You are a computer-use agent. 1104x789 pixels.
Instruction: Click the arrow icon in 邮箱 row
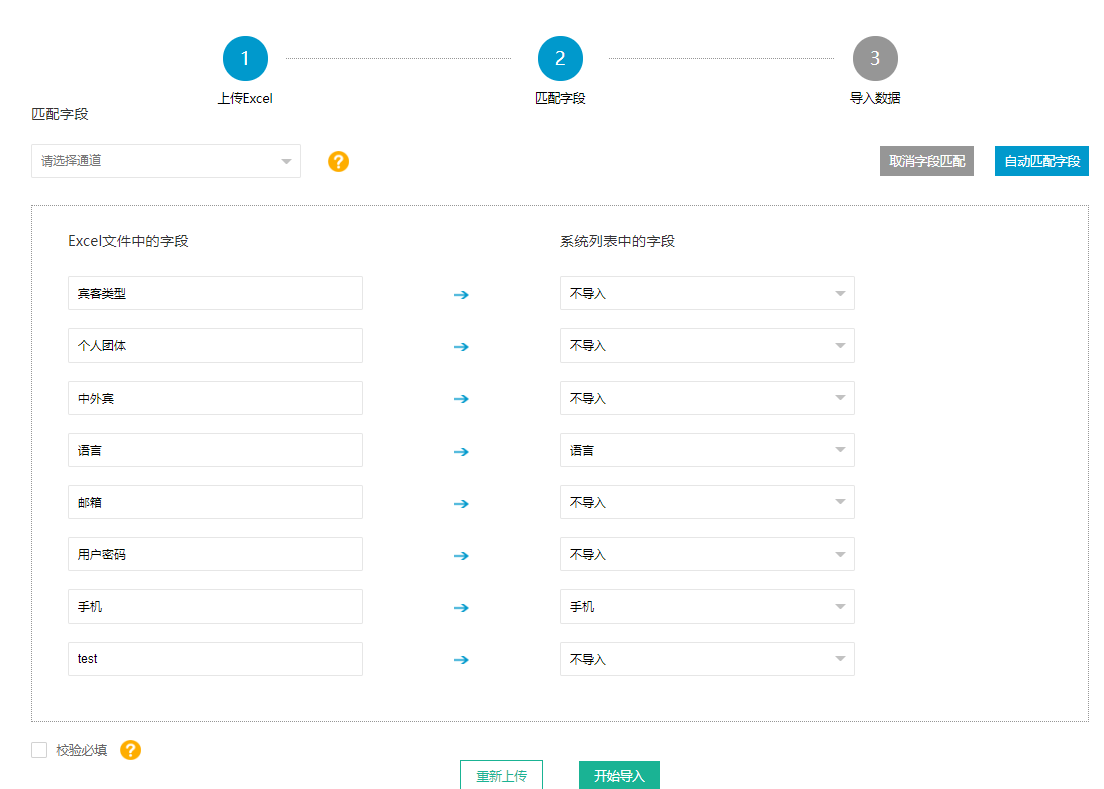[461, 503]
